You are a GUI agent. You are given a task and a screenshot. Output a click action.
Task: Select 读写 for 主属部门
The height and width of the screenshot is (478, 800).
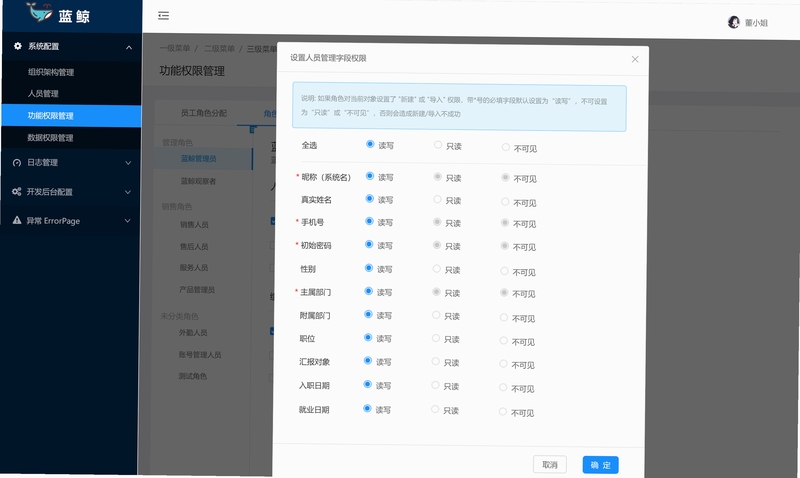369,291
